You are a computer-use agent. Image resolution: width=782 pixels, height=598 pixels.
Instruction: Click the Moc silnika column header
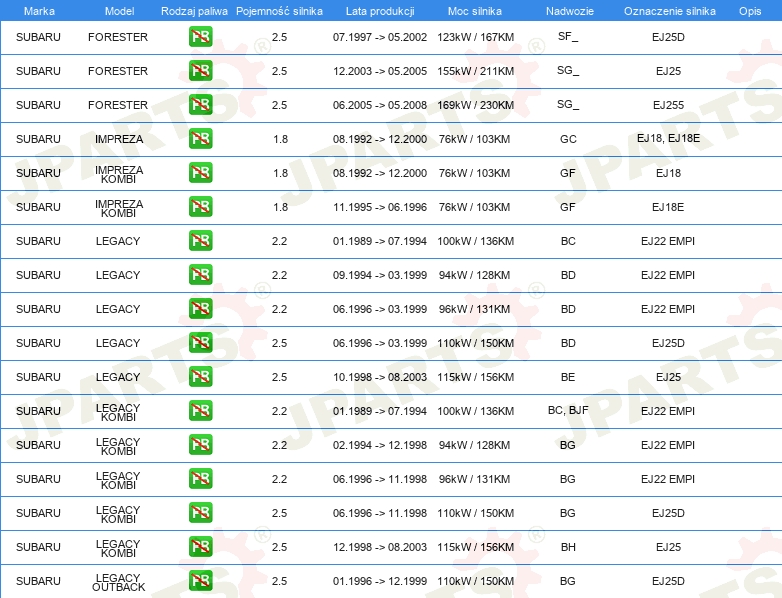(x=475, y=11)
